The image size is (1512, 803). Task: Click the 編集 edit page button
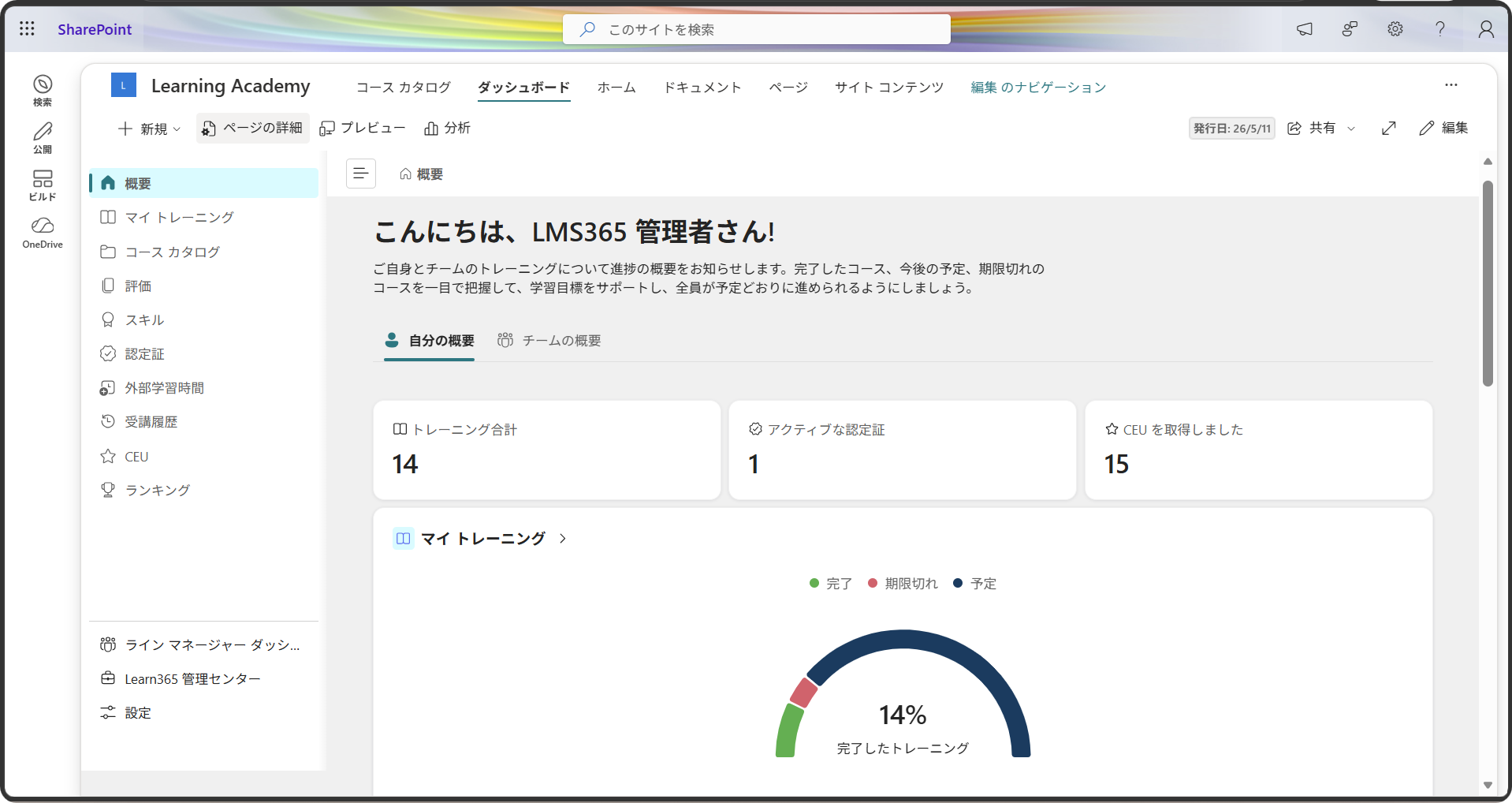click(x=1443, y=128)
